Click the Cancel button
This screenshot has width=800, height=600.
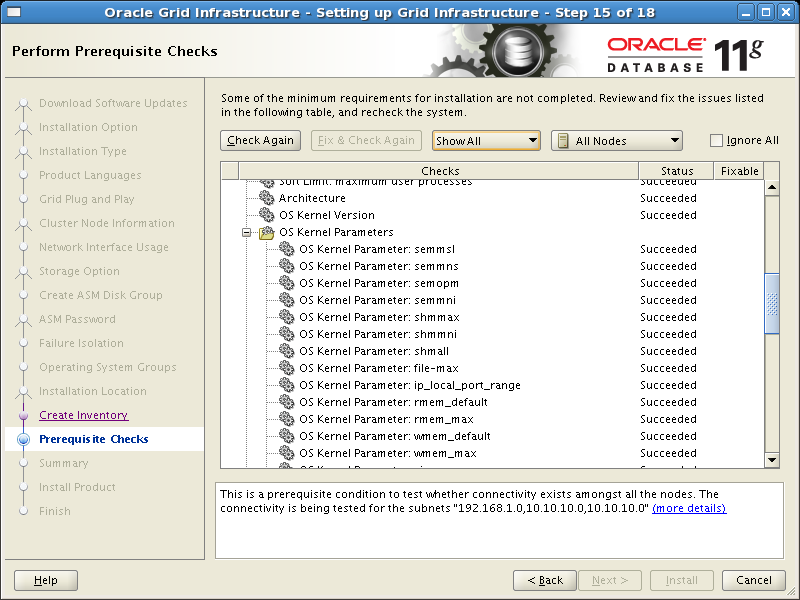pos(754,580)
